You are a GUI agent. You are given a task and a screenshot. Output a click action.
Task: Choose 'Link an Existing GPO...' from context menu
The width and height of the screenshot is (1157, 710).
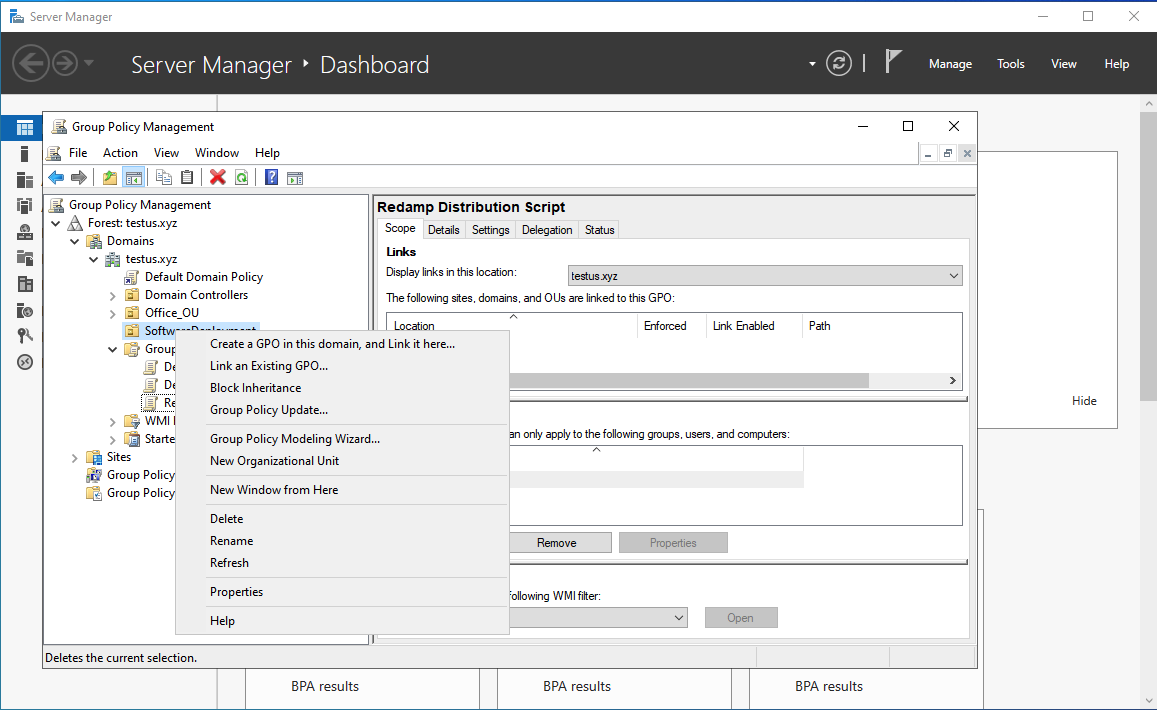click(268, 366)
